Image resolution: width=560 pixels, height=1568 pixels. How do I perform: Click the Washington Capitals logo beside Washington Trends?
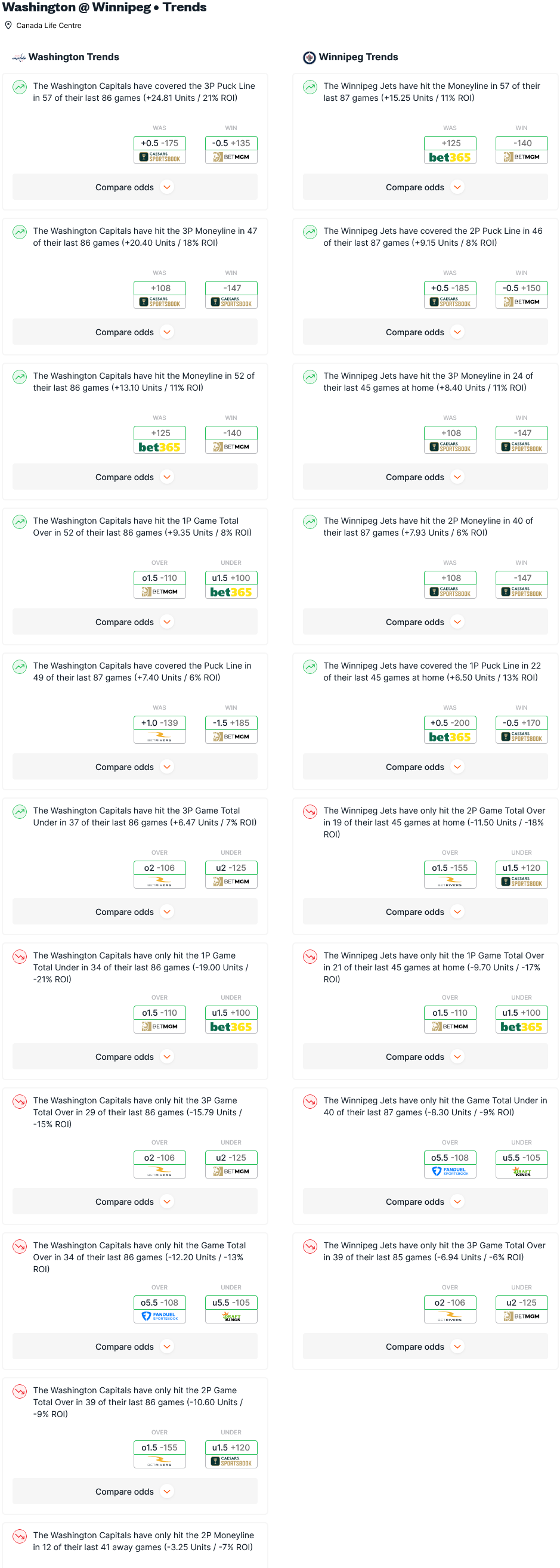20,57
